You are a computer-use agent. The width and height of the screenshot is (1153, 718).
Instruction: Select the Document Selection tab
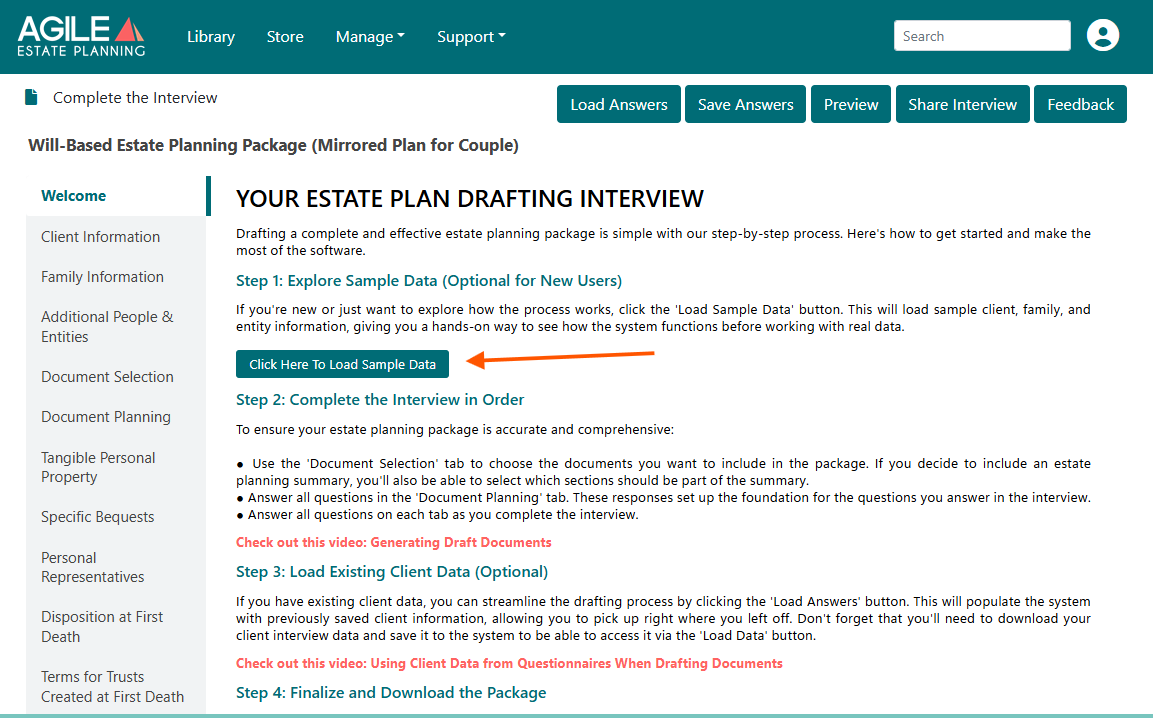pos(116,377)
